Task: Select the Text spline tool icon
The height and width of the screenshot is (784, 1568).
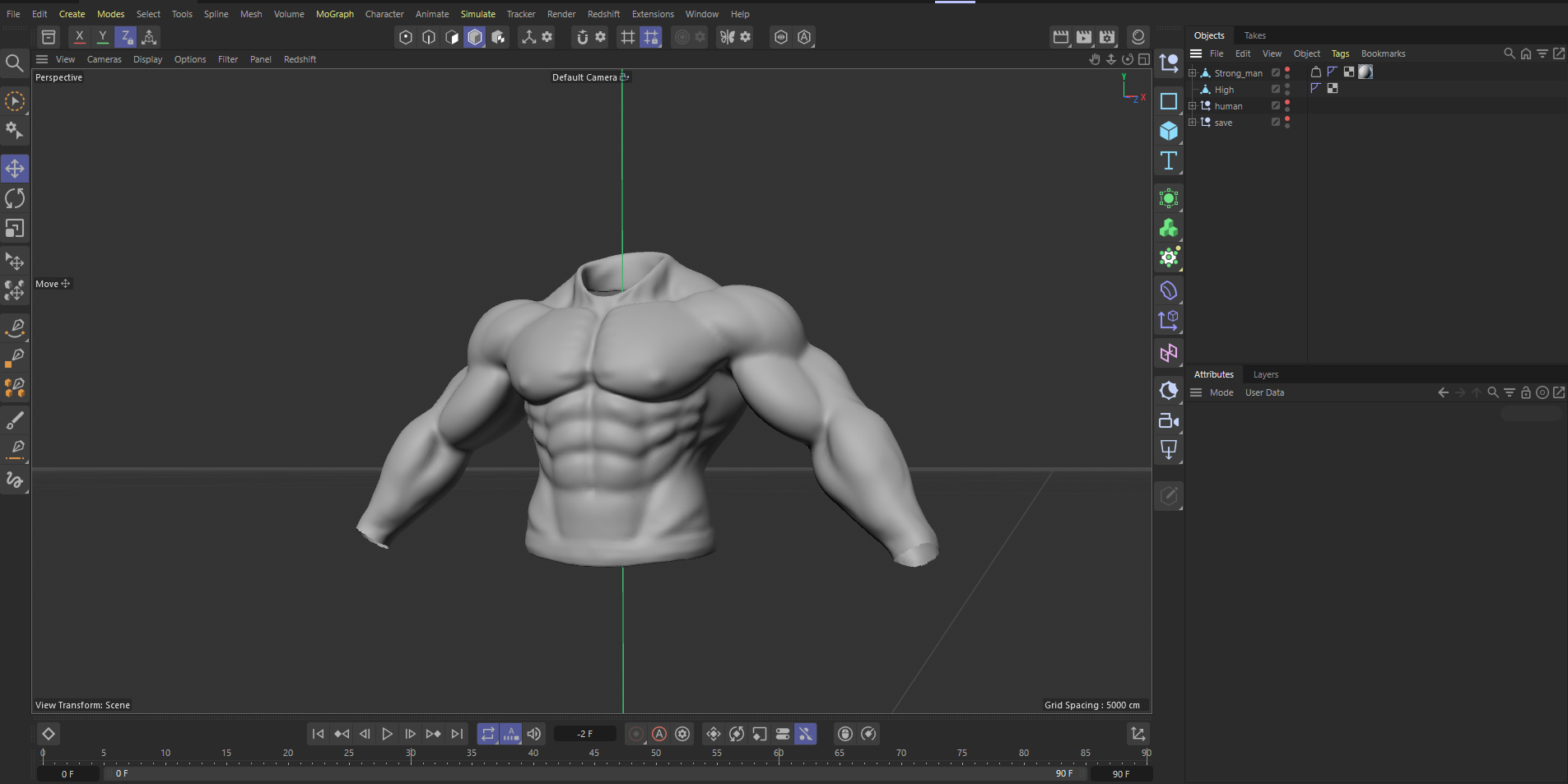Action: click(1168, 160)
